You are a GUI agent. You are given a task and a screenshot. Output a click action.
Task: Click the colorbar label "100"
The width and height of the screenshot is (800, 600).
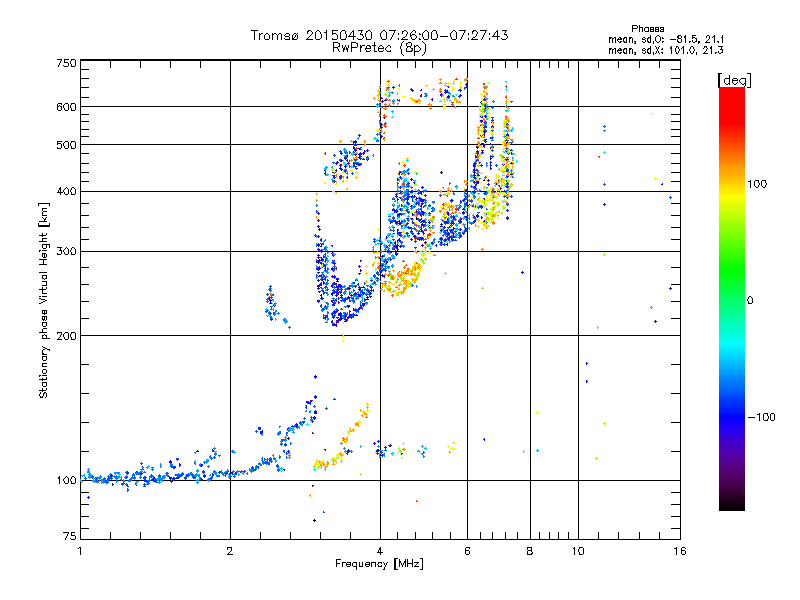[x=757, y=184]
